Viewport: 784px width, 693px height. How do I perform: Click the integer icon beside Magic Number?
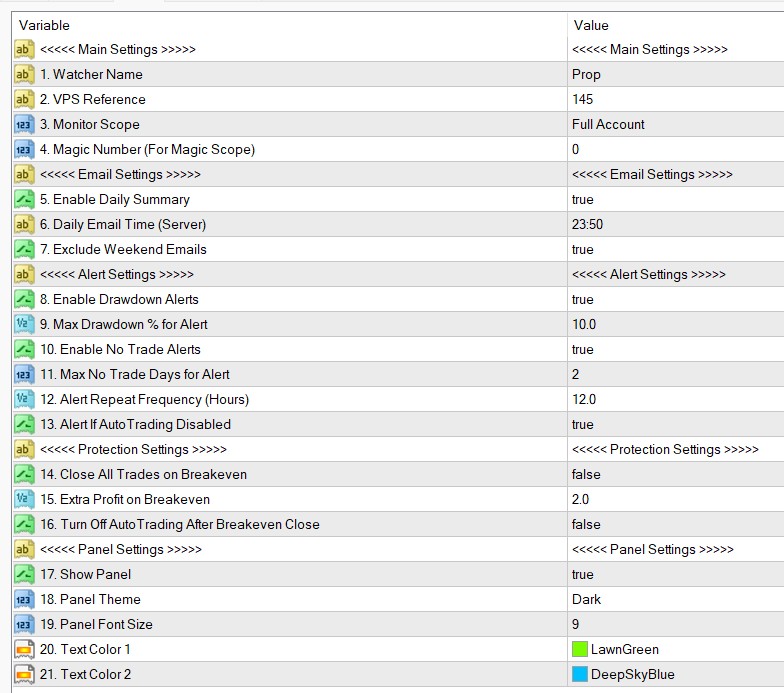pos(24,150)
